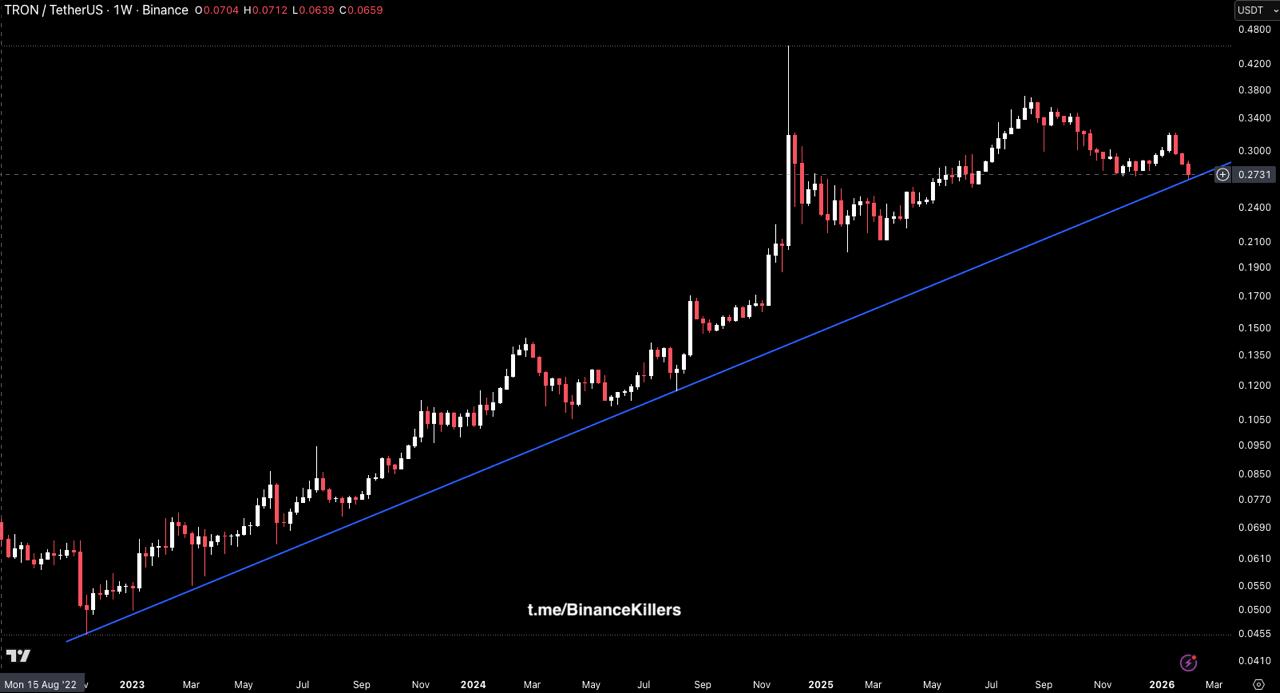Click the plus icon beside price 0.2731

[x=1222, y=175]
